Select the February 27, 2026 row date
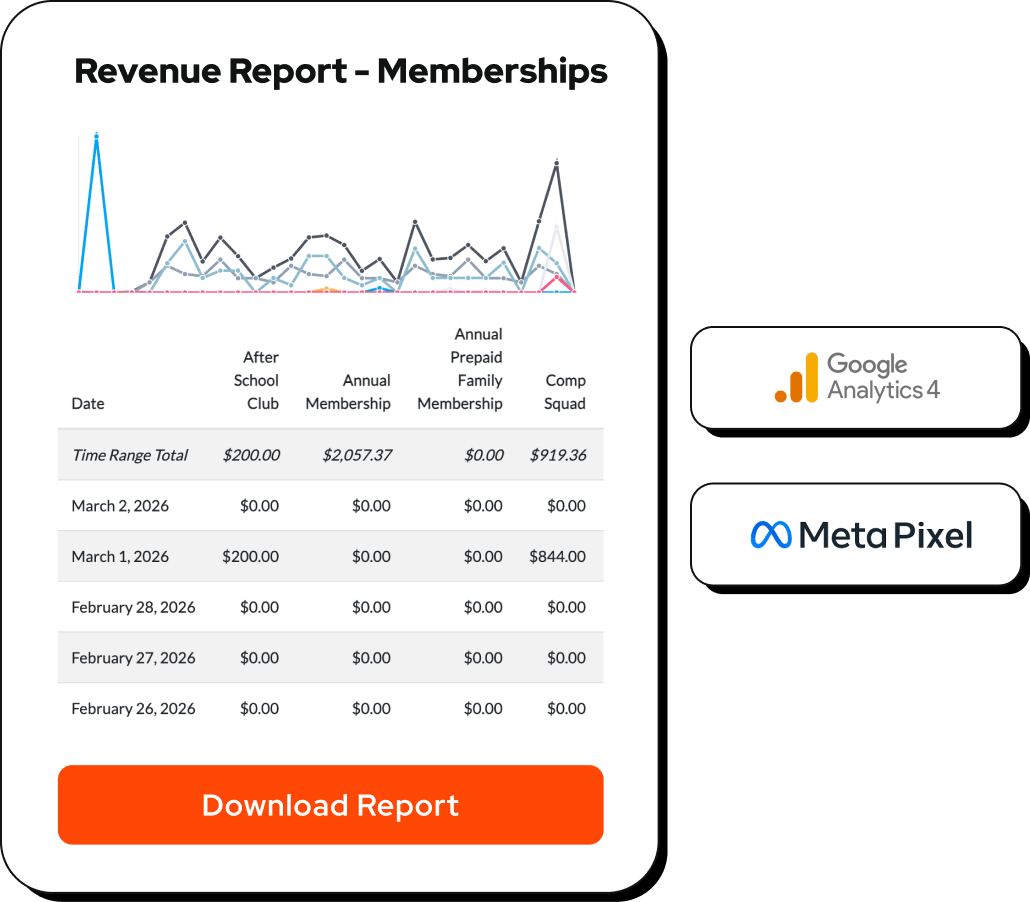 tap(133, 658)
